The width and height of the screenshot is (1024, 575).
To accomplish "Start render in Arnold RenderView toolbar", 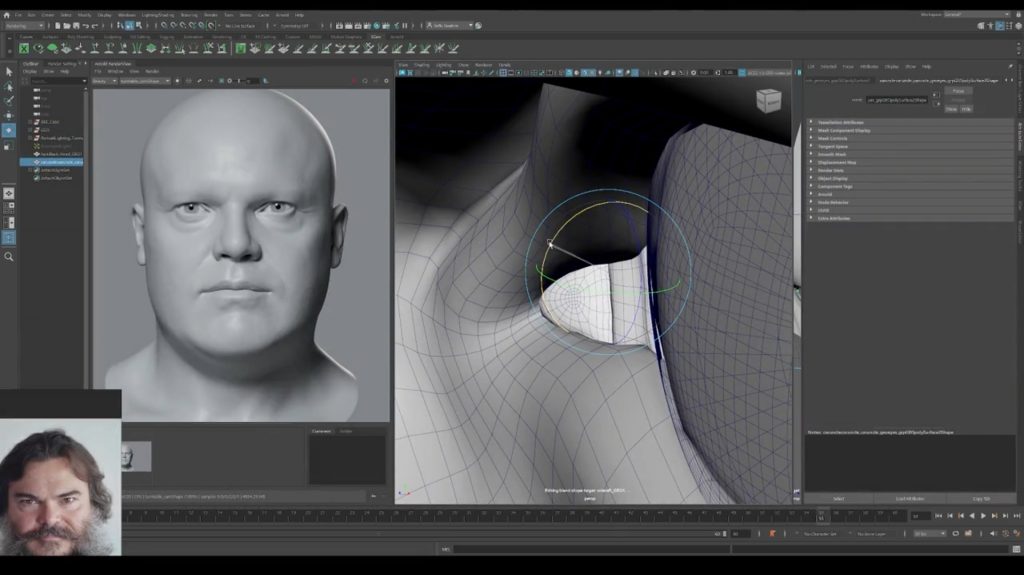I will 355,81.
